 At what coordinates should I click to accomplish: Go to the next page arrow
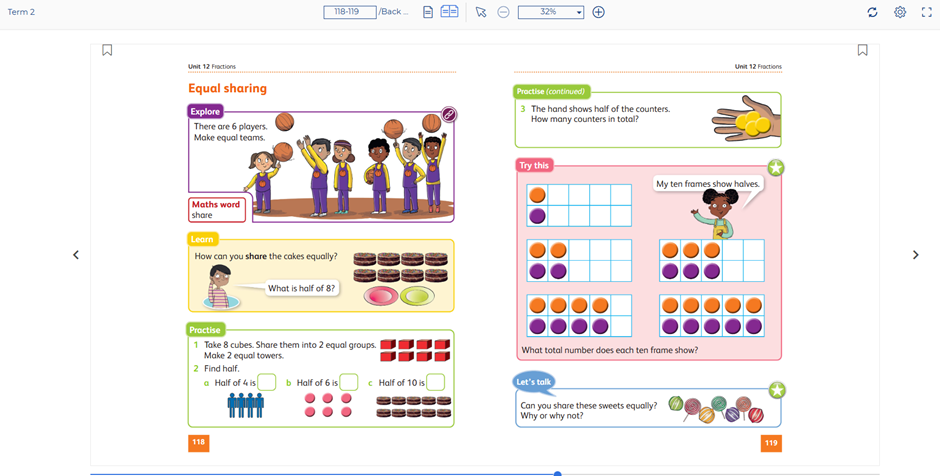pyautogui.click(x=915, y=255)
